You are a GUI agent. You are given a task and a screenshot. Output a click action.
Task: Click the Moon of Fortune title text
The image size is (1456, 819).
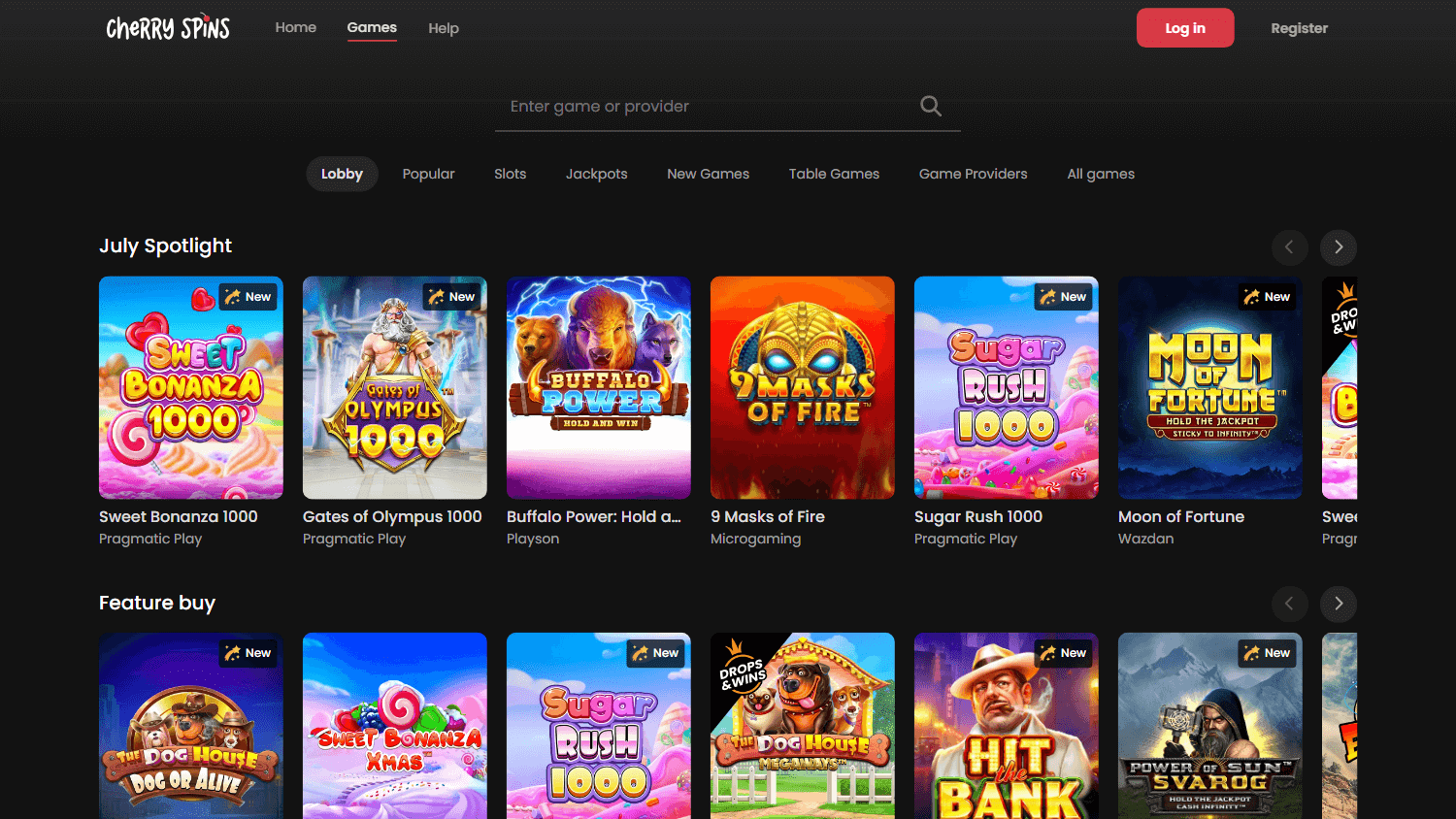(x=1181, y=517)
